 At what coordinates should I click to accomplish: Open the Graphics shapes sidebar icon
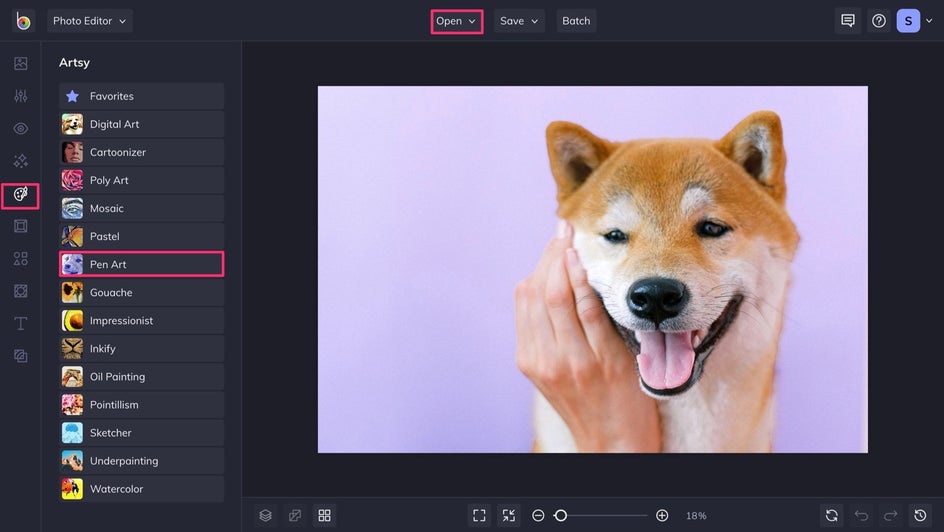[20, 259]
